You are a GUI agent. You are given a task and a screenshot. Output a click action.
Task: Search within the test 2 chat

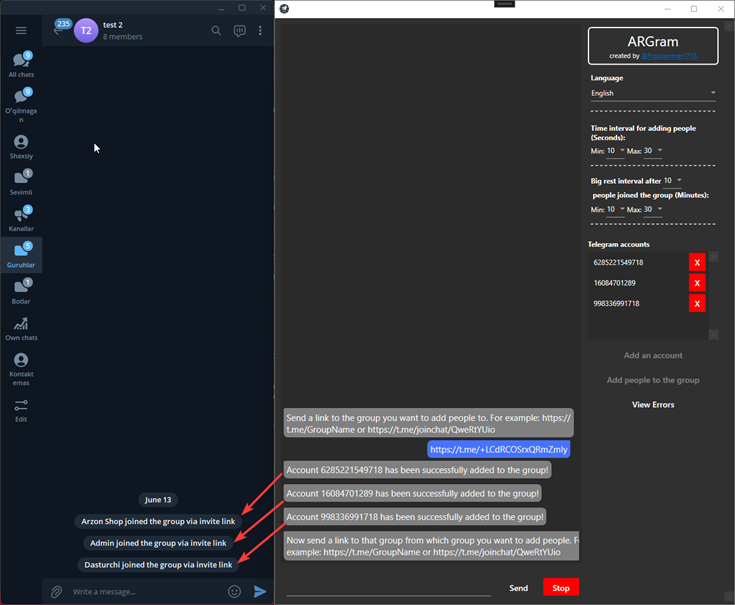coord(216,30)
